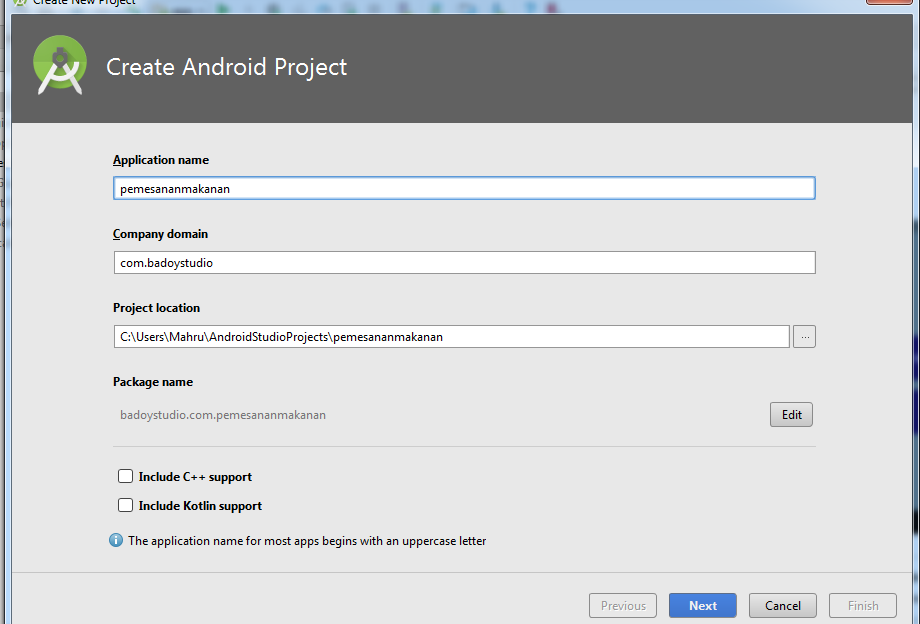Click the Android Studio logo in header
The height and width of the screenshot is (624, 920).
[59, 66]
